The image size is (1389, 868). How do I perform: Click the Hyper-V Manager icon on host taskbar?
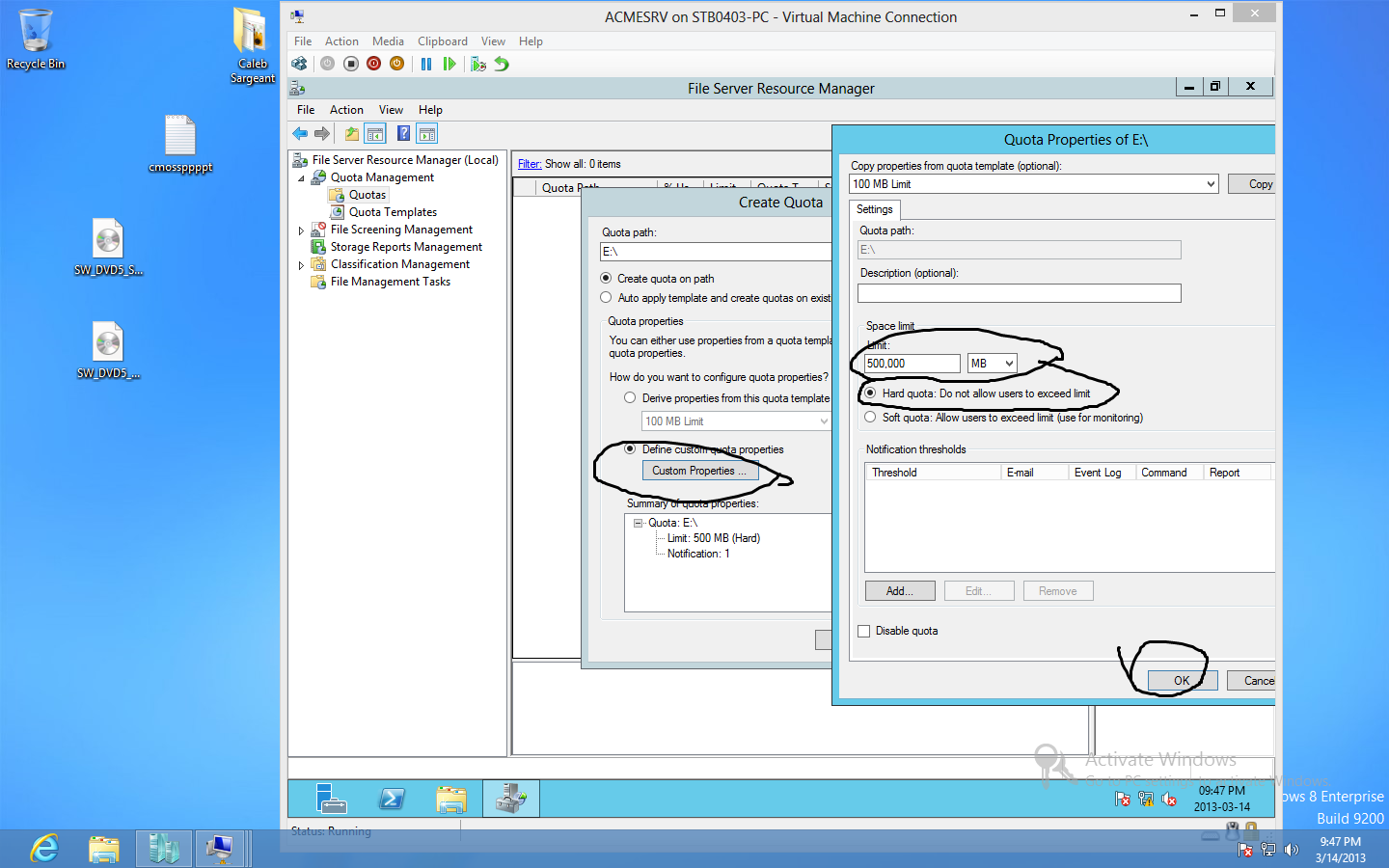(164, 849)
